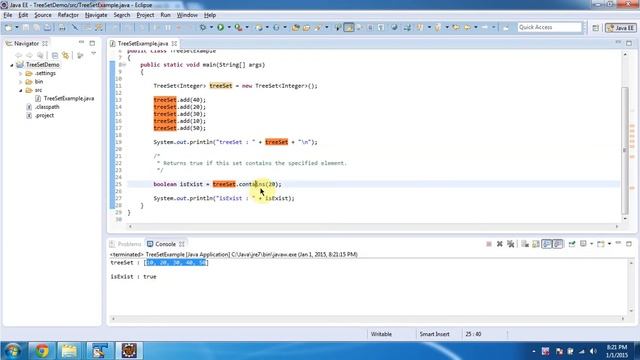Select the .project file
Image resolution: width=640 pixels, height=360 pixels.
point(40,116)
